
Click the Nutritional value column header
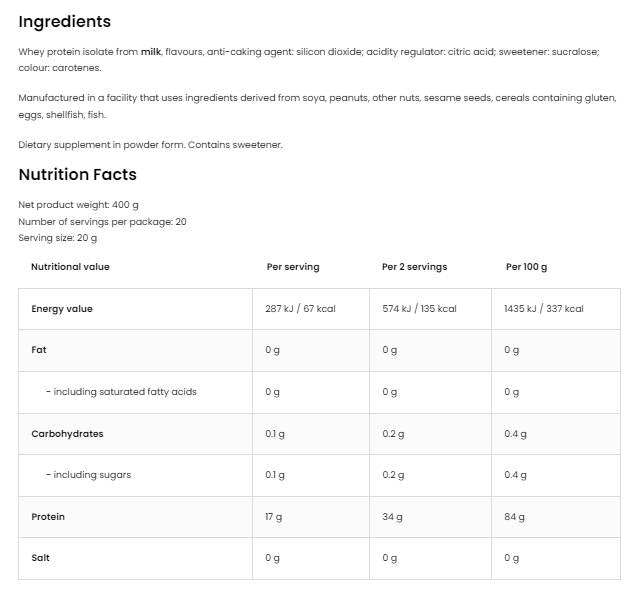[x=70, y=267]
